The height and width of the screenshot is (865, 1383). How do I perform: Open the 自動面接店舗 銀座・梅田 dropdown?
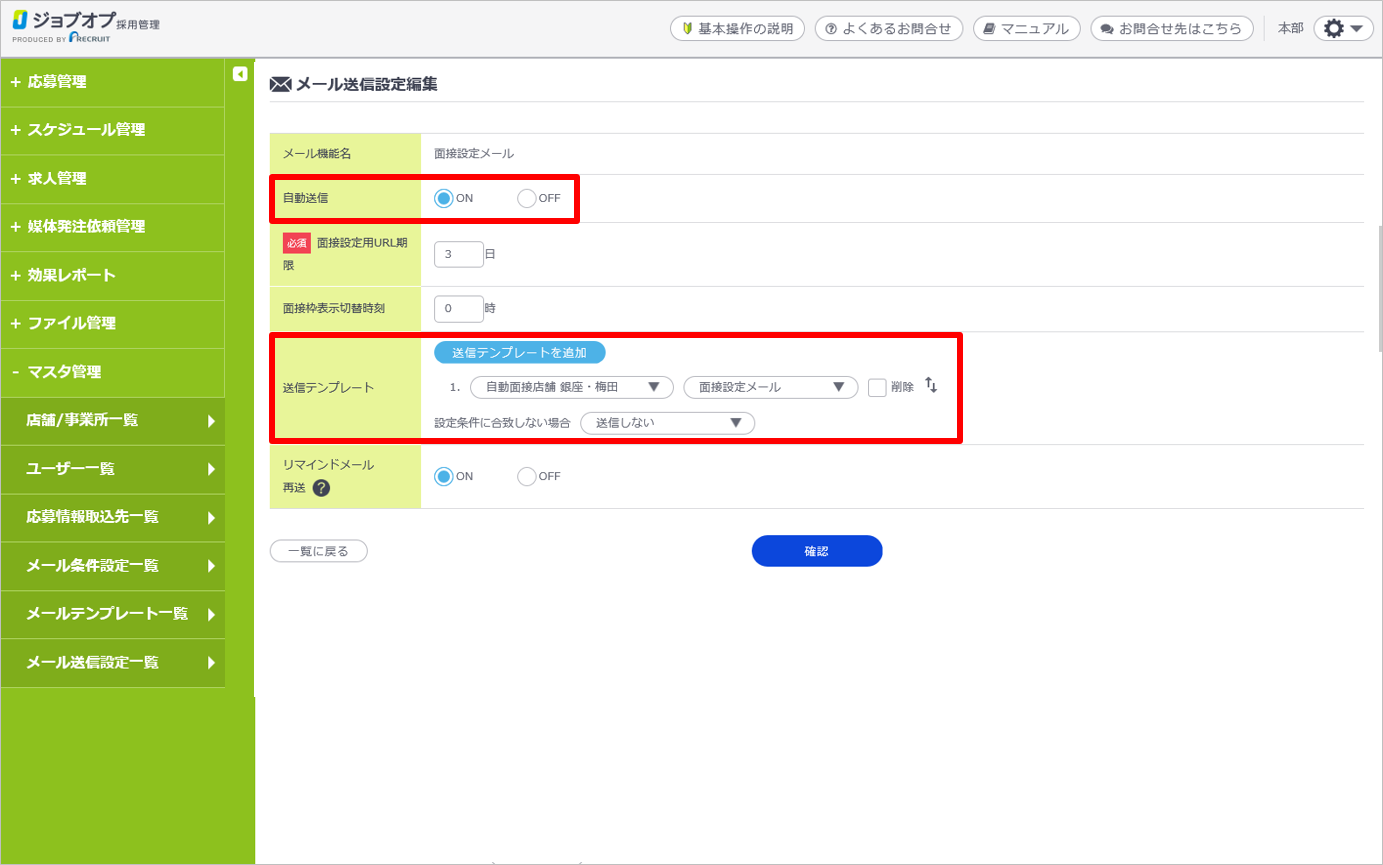pyautogui.click(x=571, y=387)
